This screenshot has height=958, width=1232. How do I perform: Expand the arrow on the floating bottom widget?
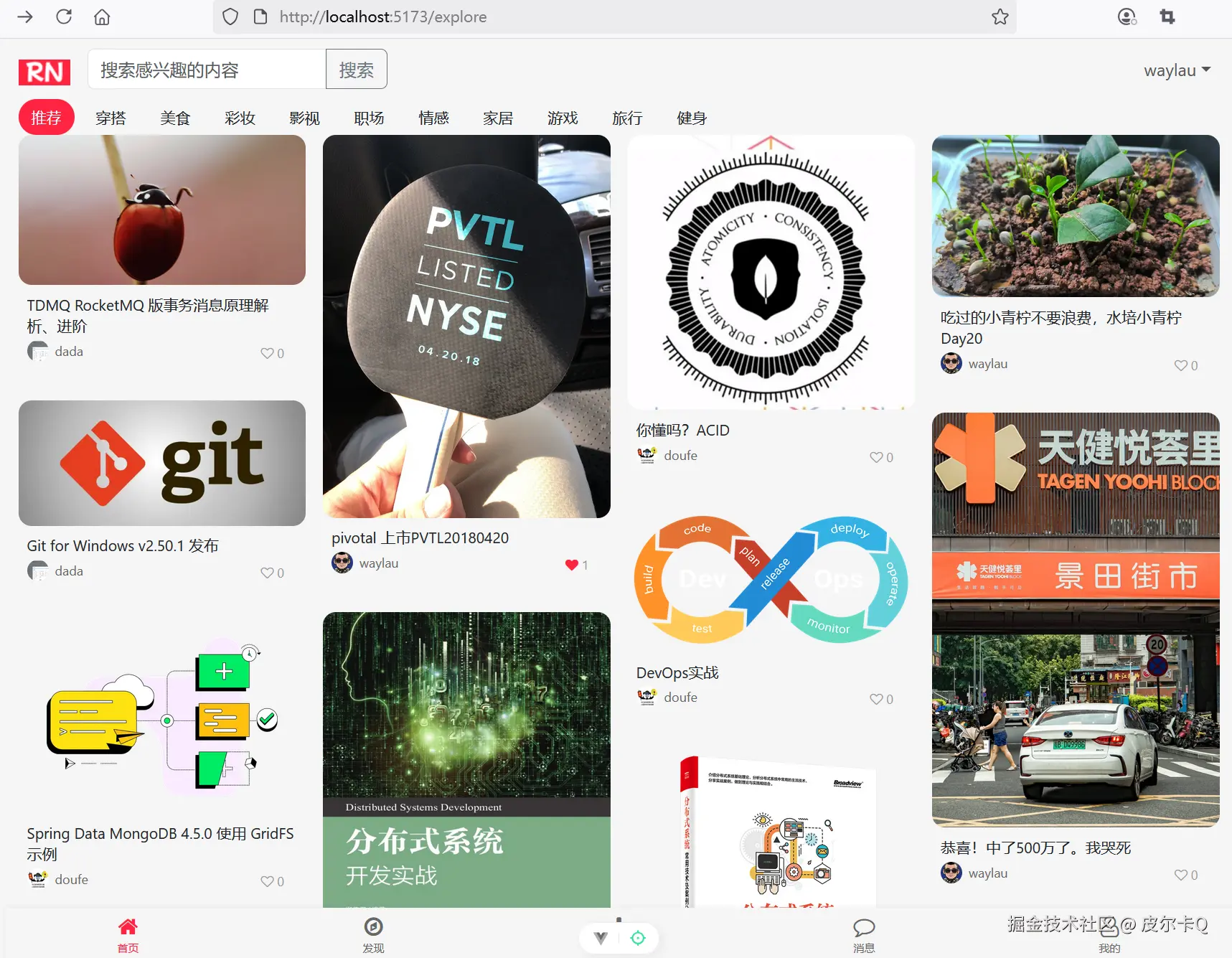[600, 937]
